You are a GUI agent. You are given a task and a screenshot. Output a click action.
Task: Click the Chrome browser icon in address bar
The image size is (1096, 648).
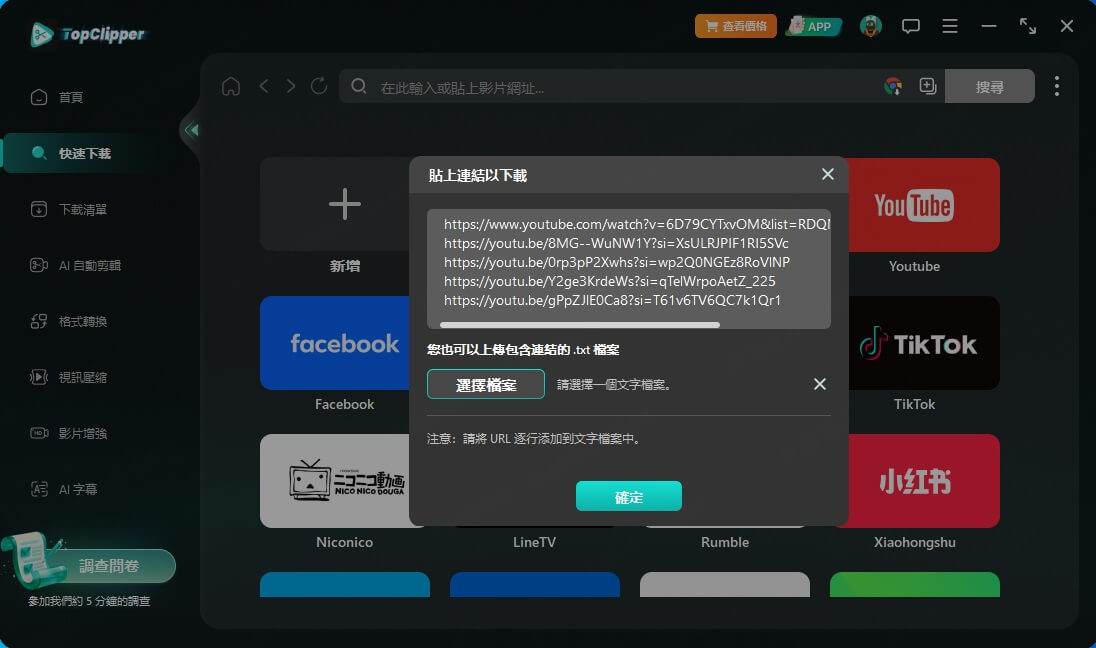[x=893, y=86]
